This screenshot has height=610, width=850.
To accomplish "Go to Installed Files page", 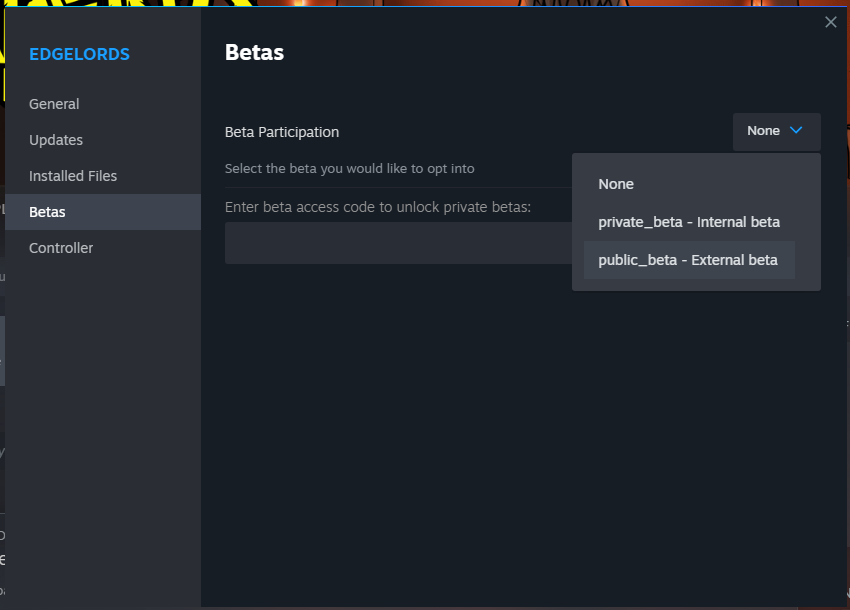I will click(73, 176).
